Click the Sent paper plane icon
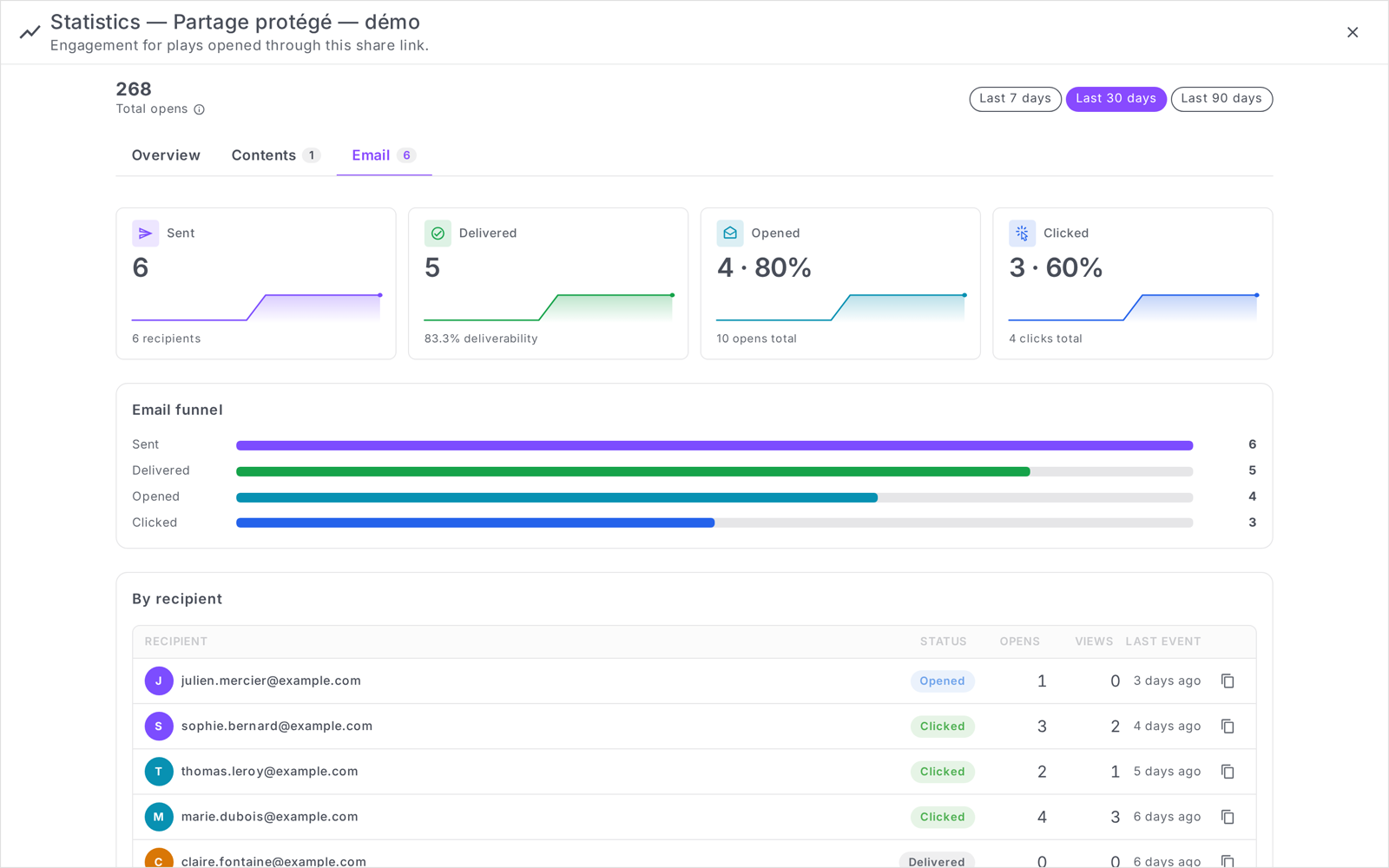This screenshot has height=868, width=1389. [x=145, y=233]
